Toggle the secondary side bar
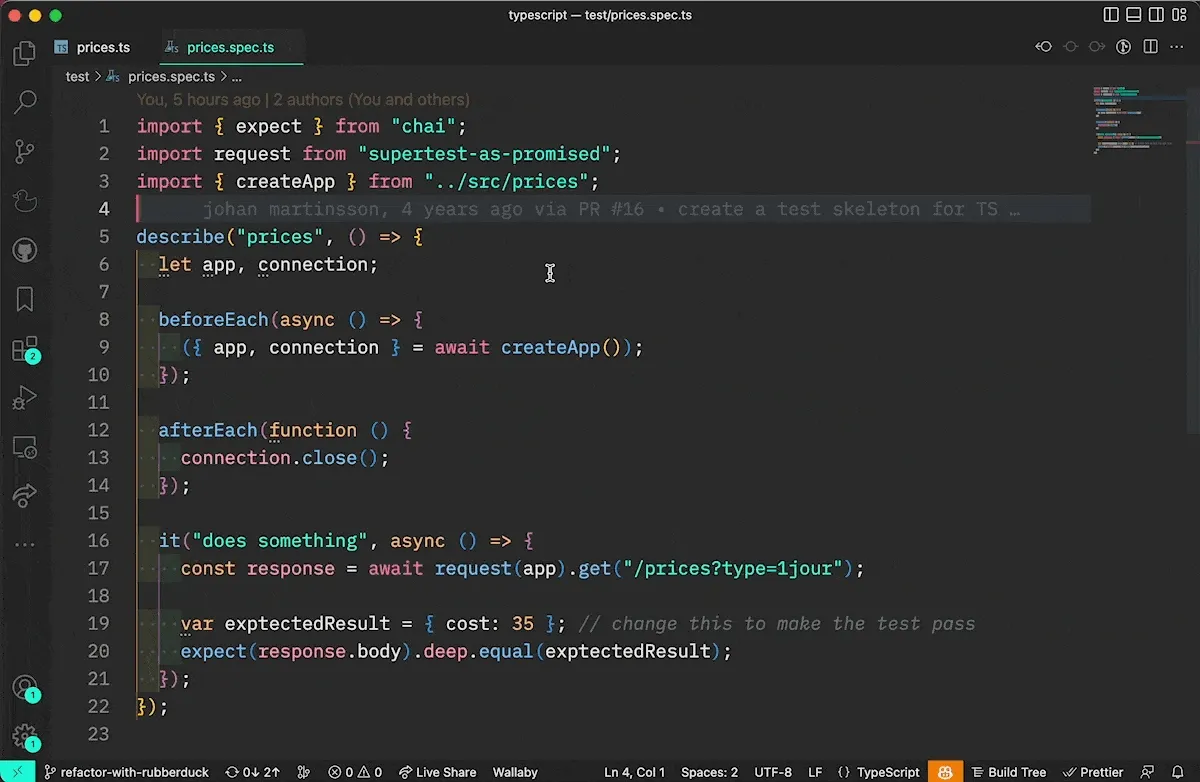The image size is (1200, 782). click(x=1157, y=15)
